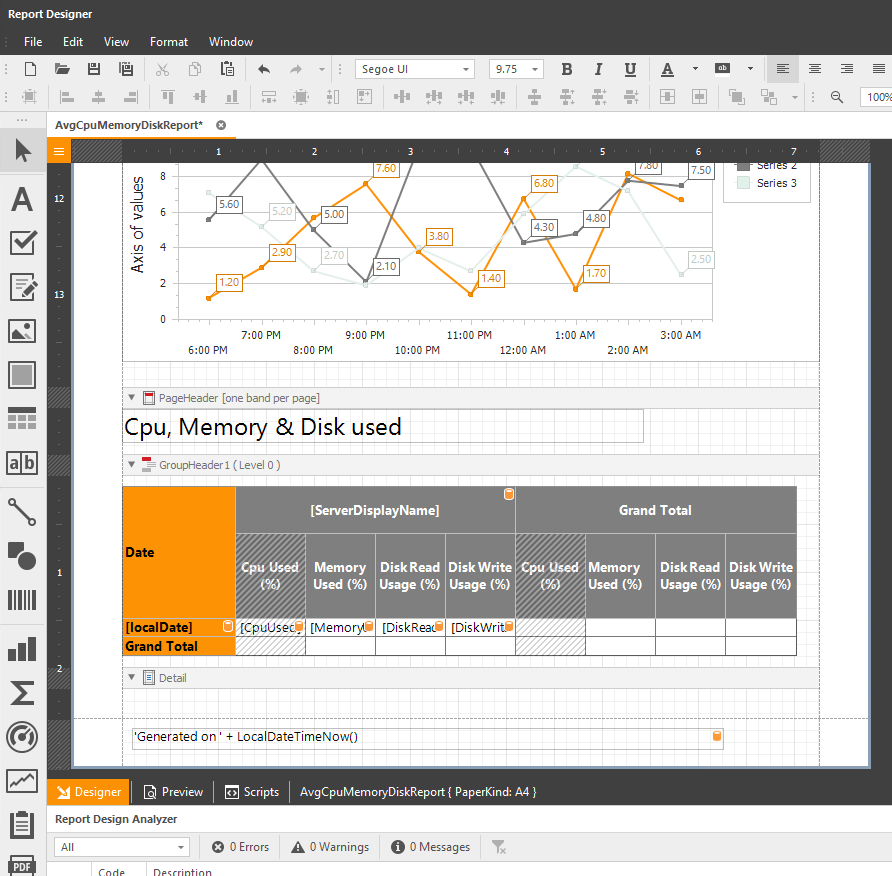Select the Chart tool
The image size is (892, 876).
[22, 648]
